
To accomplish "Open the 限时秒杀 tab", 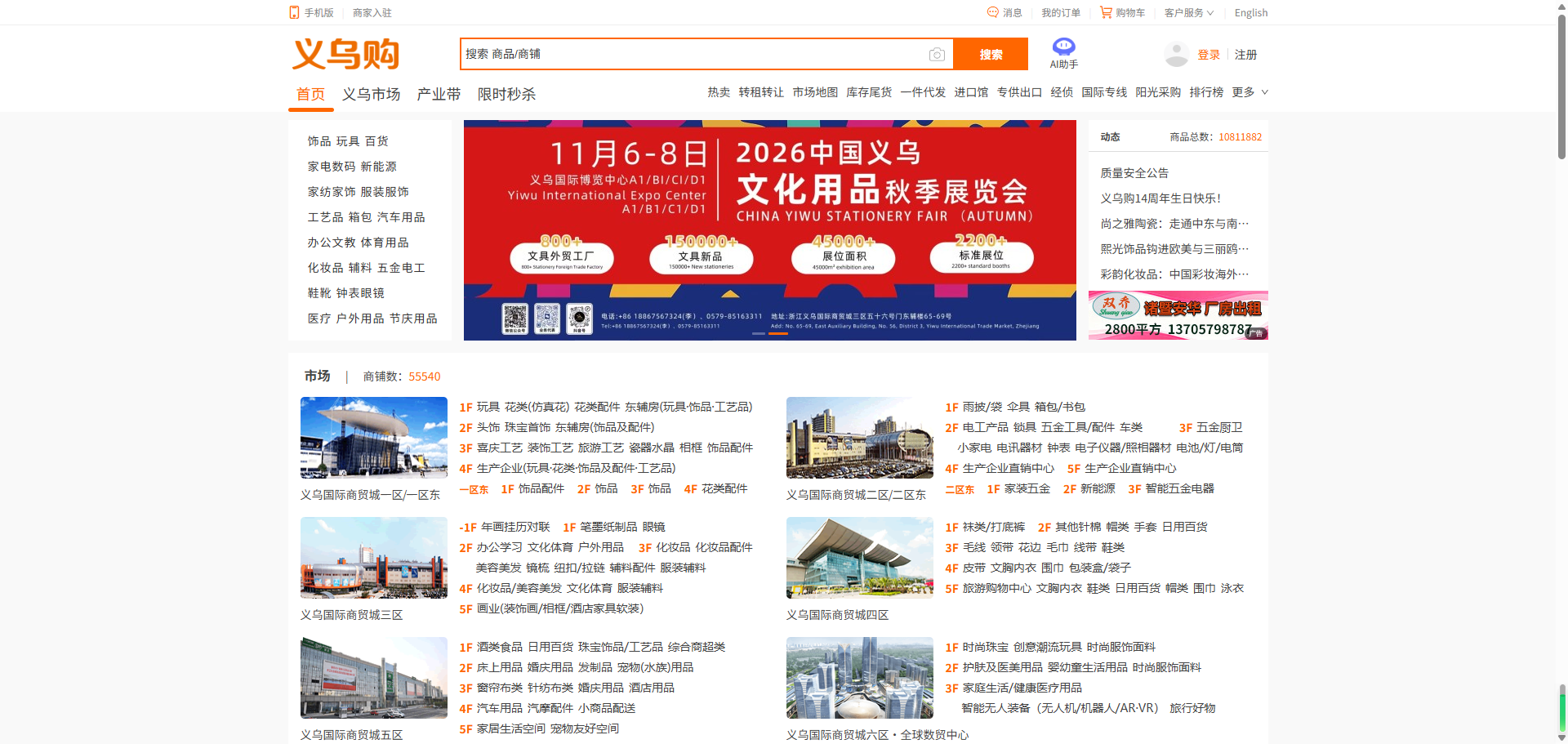I will pyautogui.click(x=506, y=94).
